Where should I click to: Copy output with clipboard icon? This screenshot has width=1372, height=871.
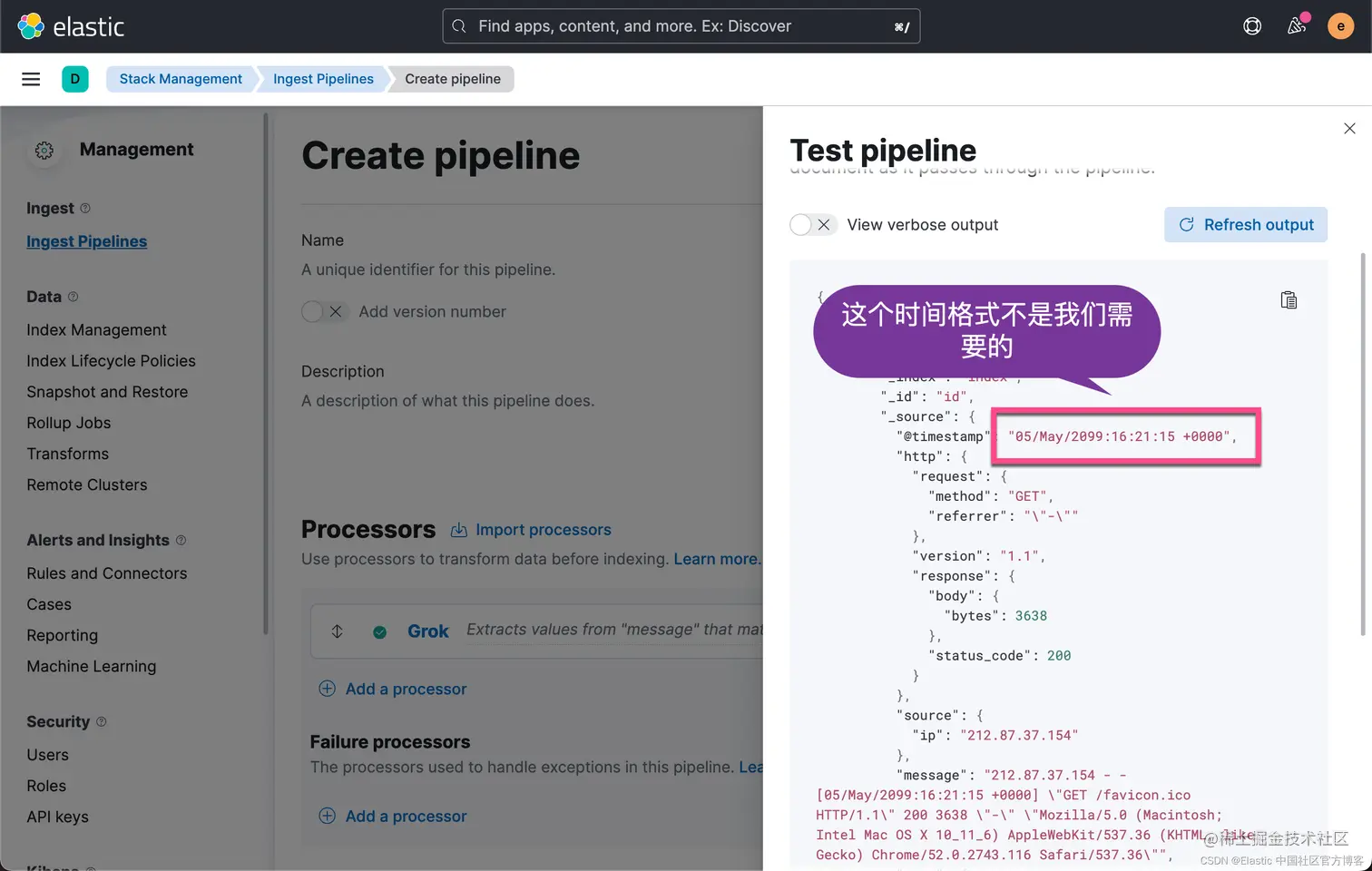click(x=1289, y=300)
